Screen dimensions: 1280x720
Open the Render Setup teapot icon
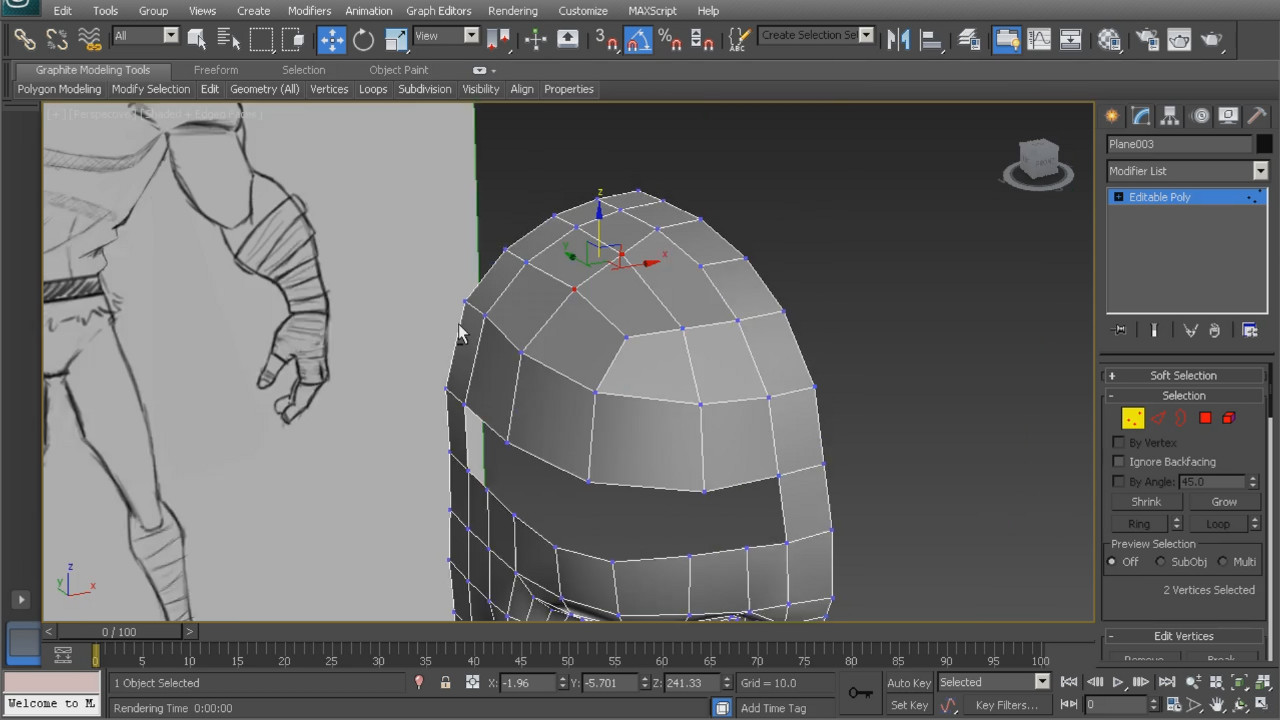click(1147, 39)
